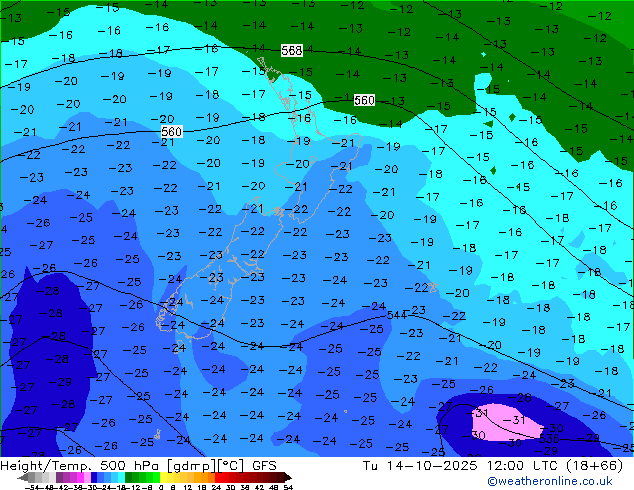Screen dimensions: 634x490
Task: Click the "54" label ending the color scale
Action: click(288, 488)
